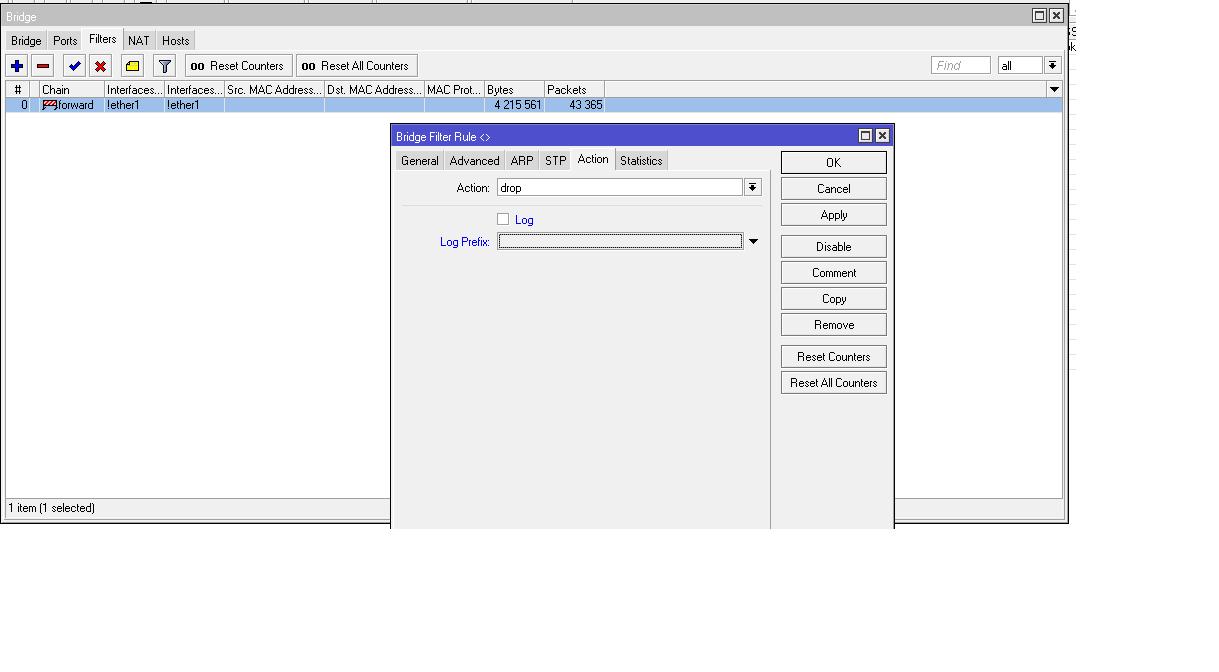The height and width of the screenshot is (672, 1219).
Task: Focus the Find search field
Action: (x=960, y=65)
